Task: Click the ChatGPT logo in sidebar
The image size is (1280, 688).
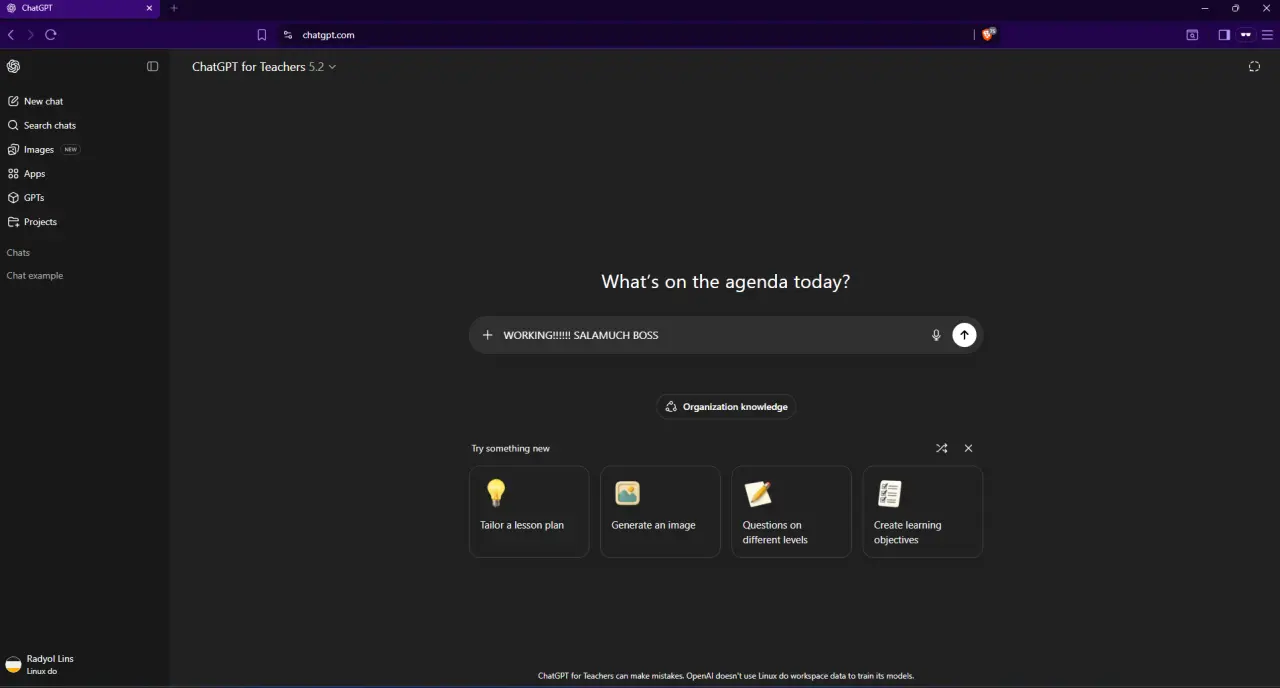Action: pos(13,66)
